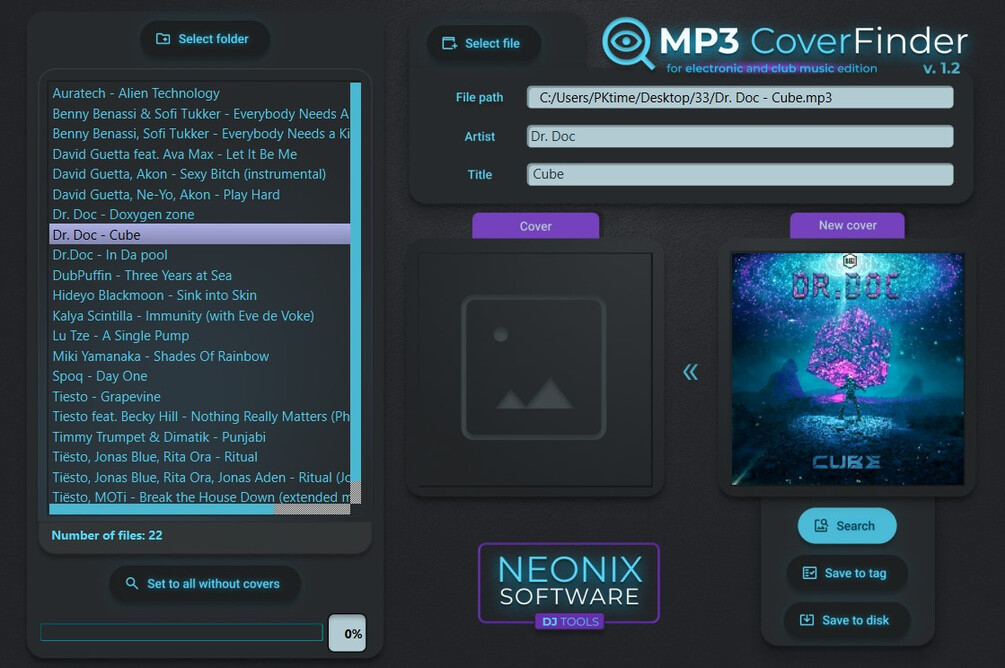This screenshot has width=1005, height=668.
Task: Click the Save to tag label
Action: [855, 573]
